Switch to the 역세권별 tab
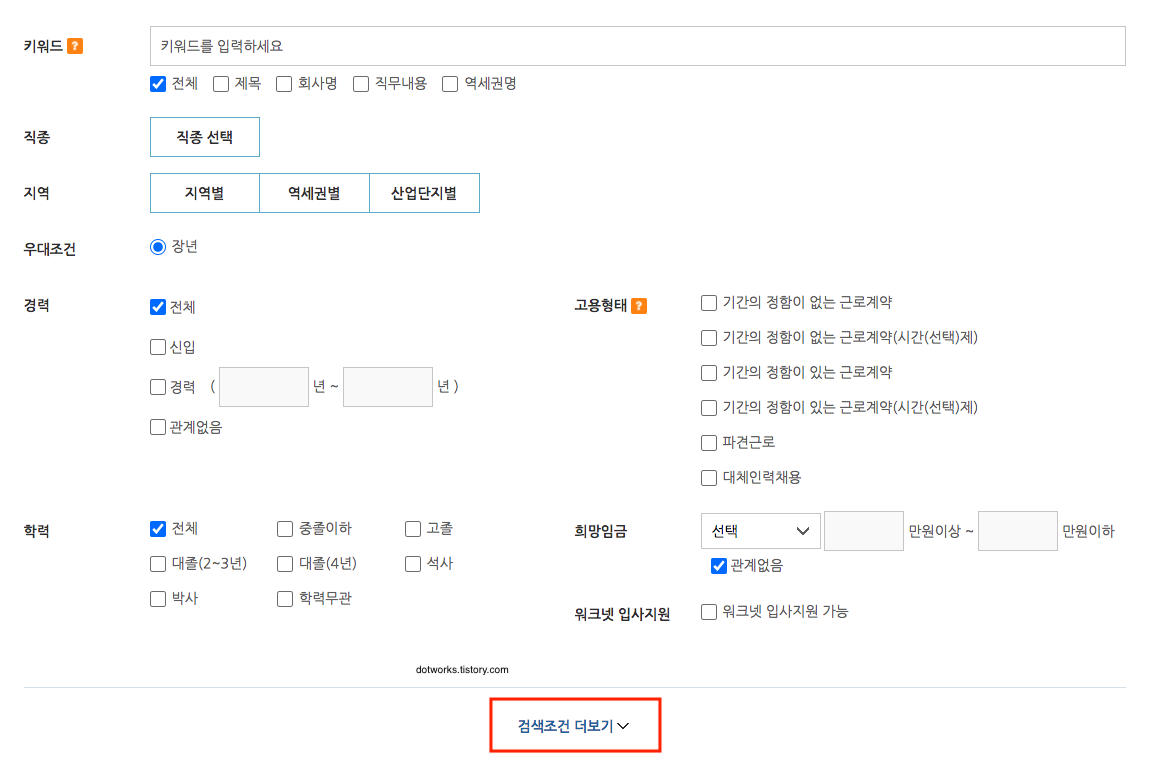 click(314, 192)
